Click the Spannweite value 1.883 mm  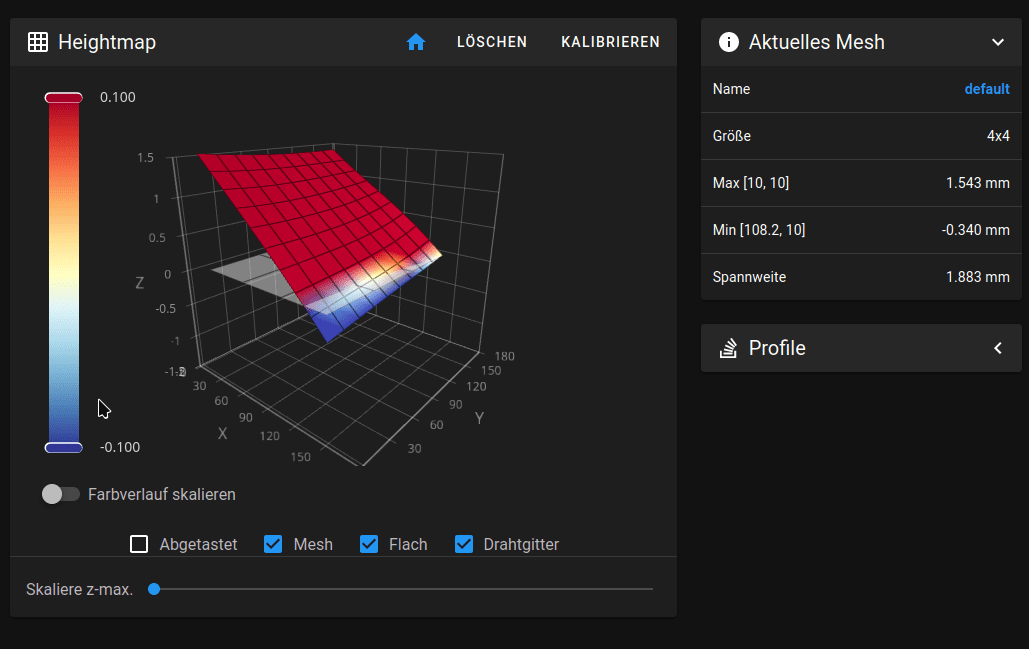(977, 277)
